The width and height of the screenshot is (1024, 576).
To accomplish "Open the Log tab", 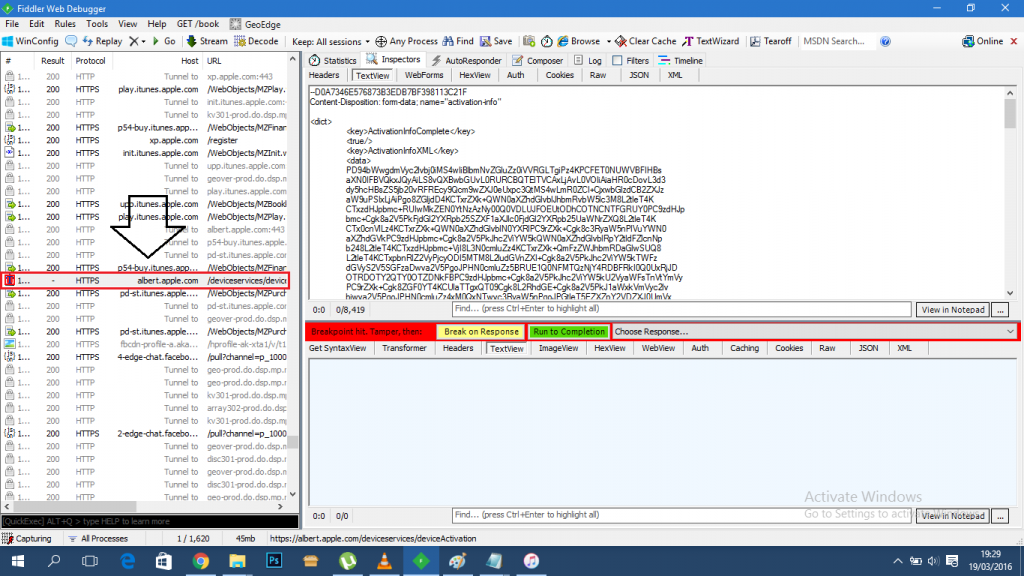I will tap(588, 60).
